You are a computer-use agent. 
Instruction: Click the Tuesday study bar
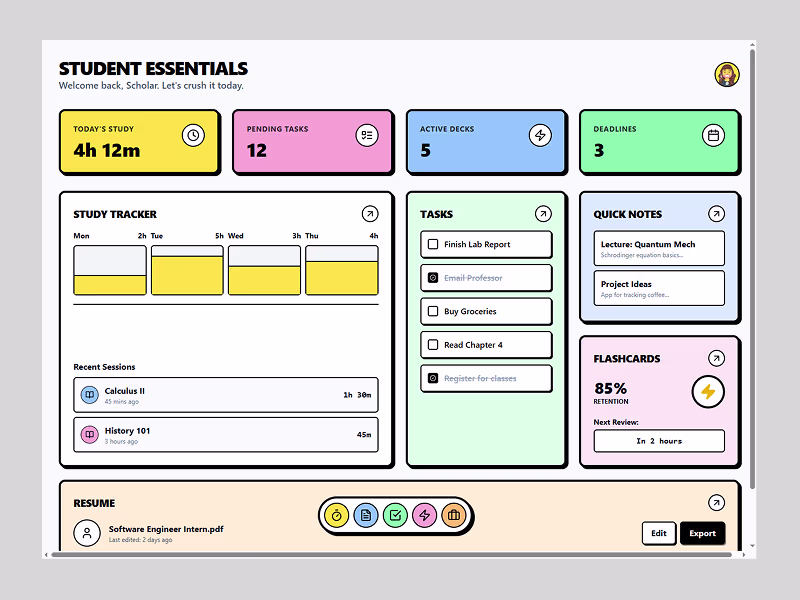pyautogui.click(x=187, y=270)
